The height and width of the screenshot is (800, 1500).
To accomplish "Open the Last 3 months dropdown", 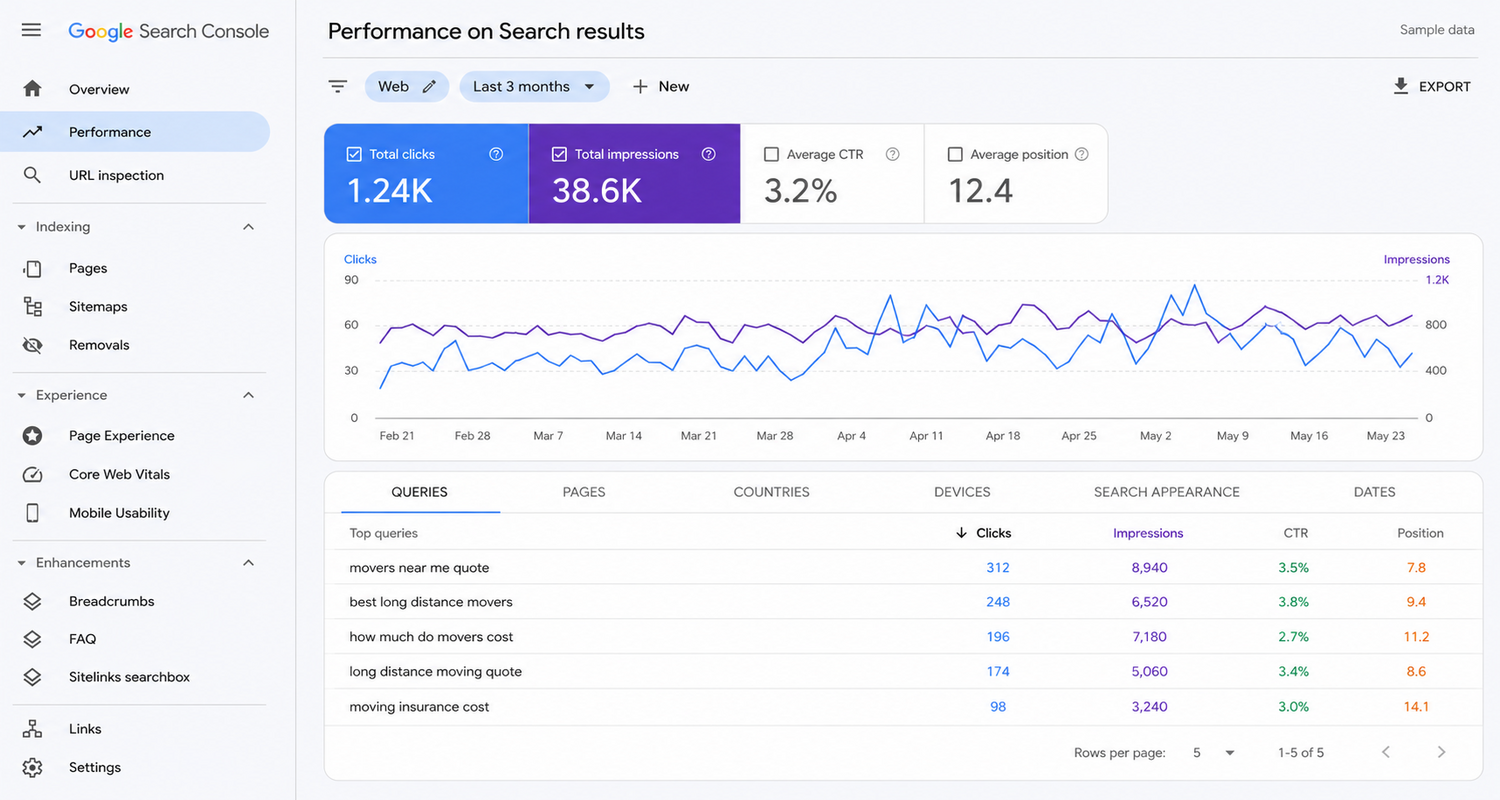I will point(534,87).
